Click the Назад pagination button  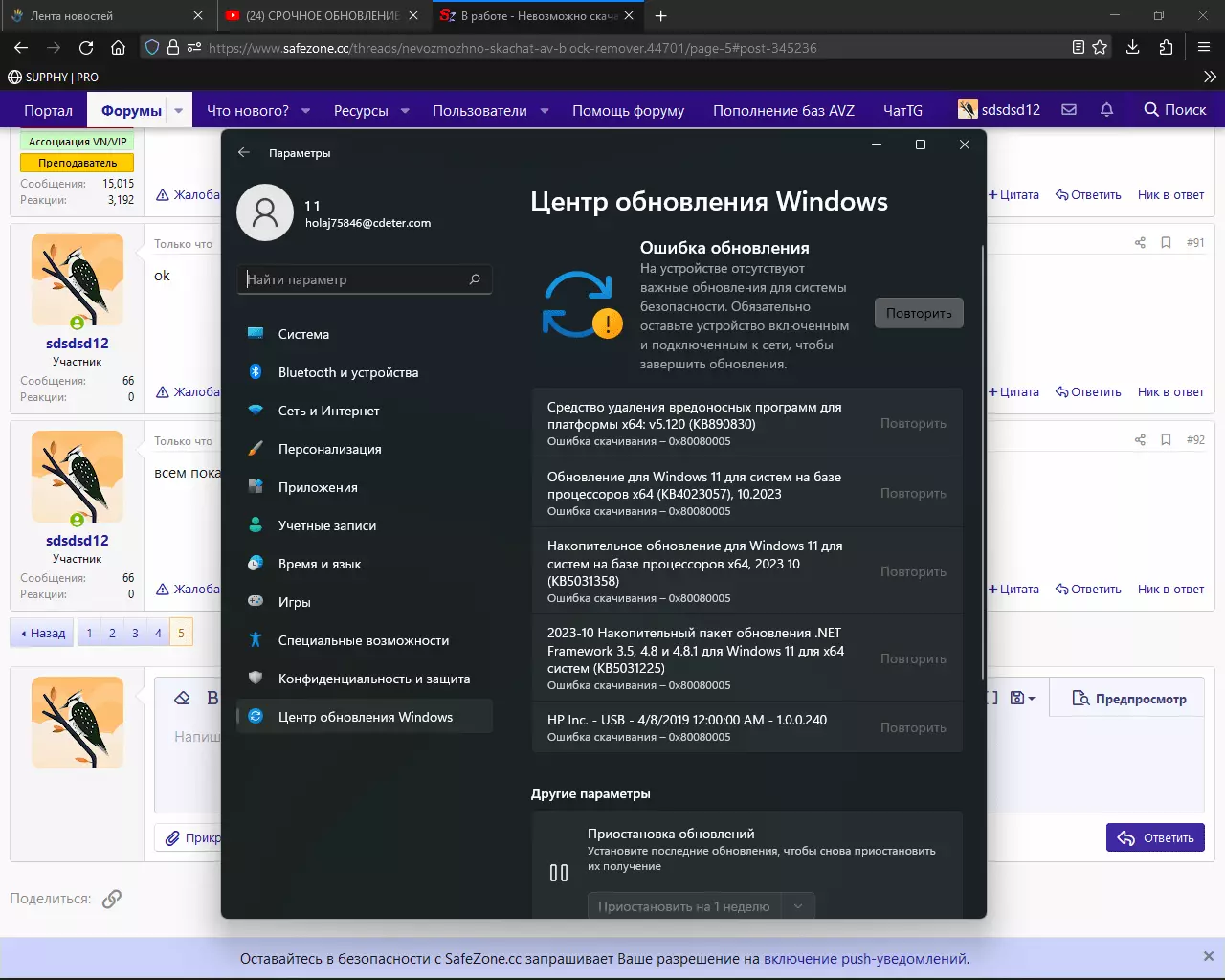click(43, 633)
